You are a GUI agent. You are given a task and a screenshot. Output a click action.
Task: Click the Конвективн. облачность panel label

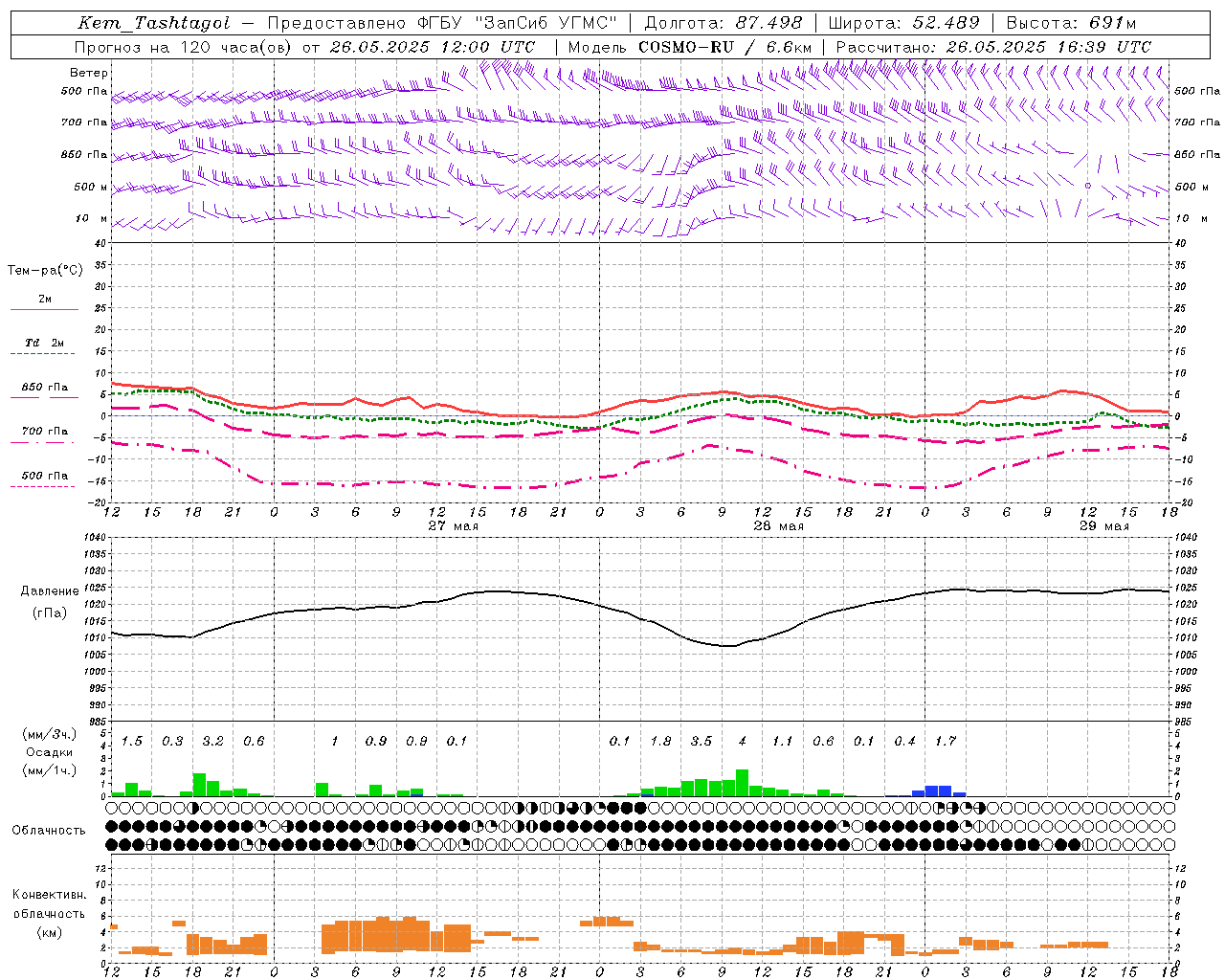(x=49, y=904)
